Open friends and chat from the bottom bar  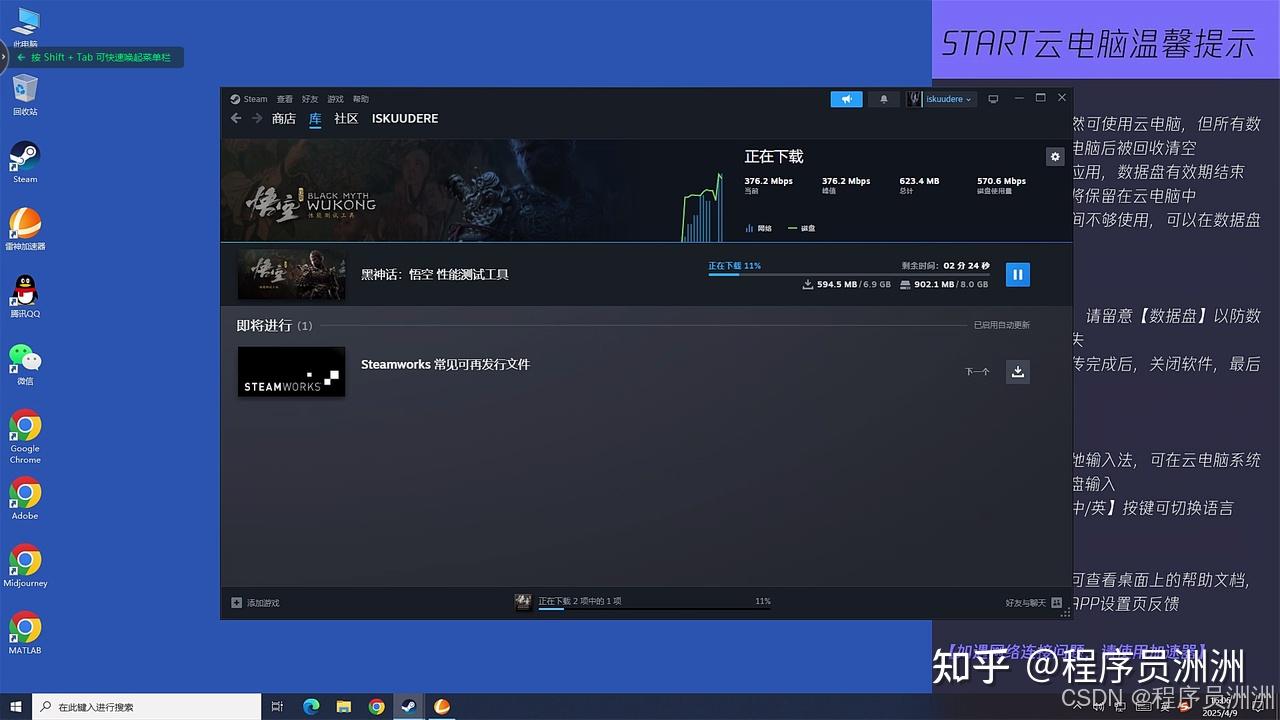tap(1022, 602)
